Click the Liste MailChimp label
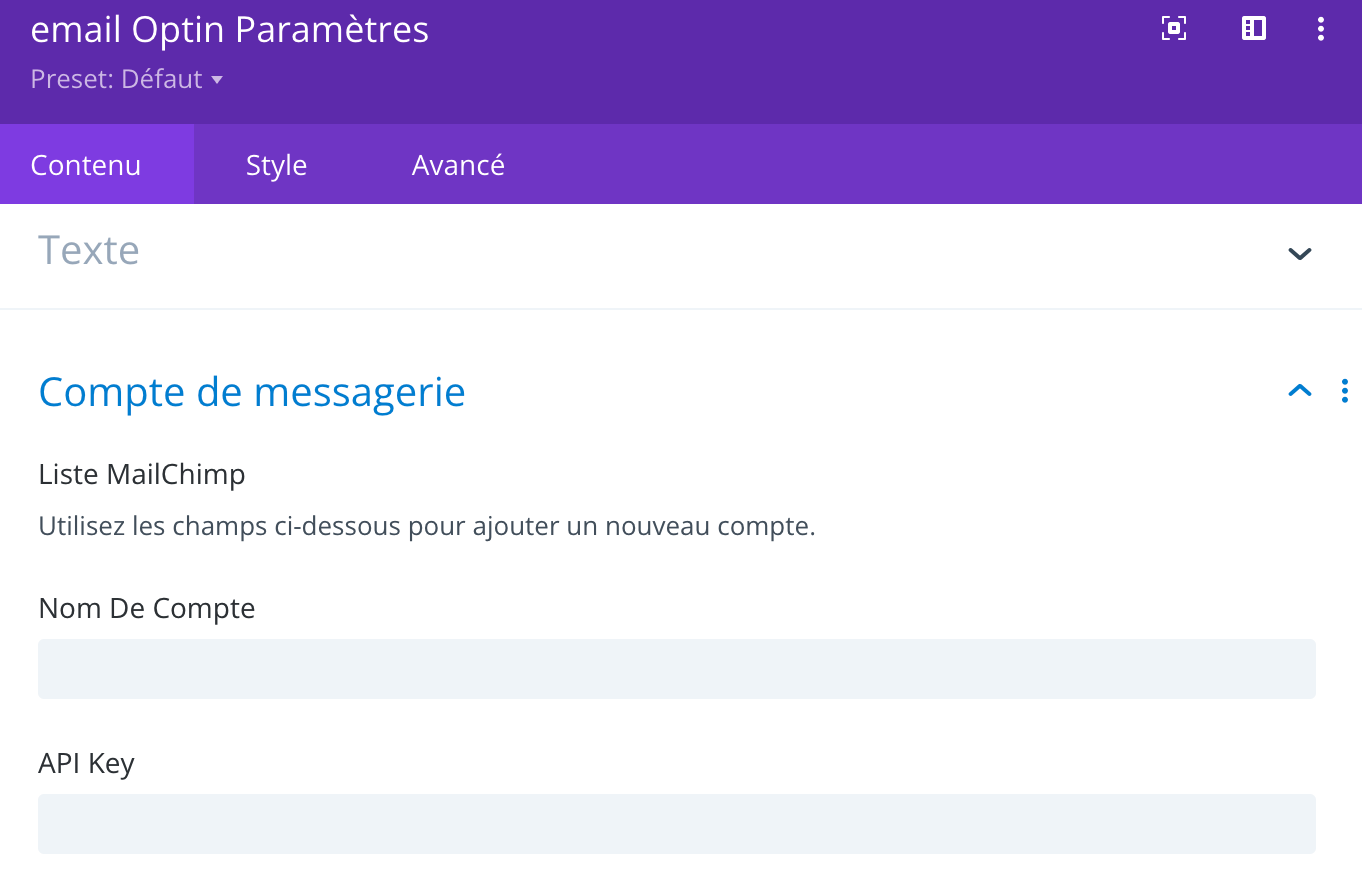The width and height of the screenshot is (1362, 886). click(x=142, y=474)
